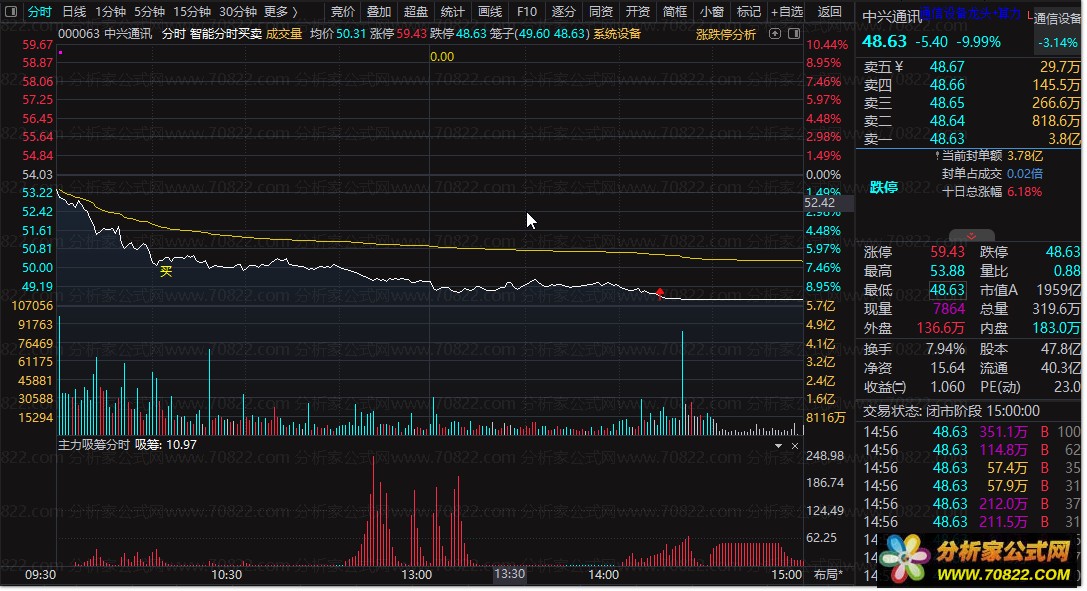Click the boxed 最低 48.63 value

[x=947, y=290]
